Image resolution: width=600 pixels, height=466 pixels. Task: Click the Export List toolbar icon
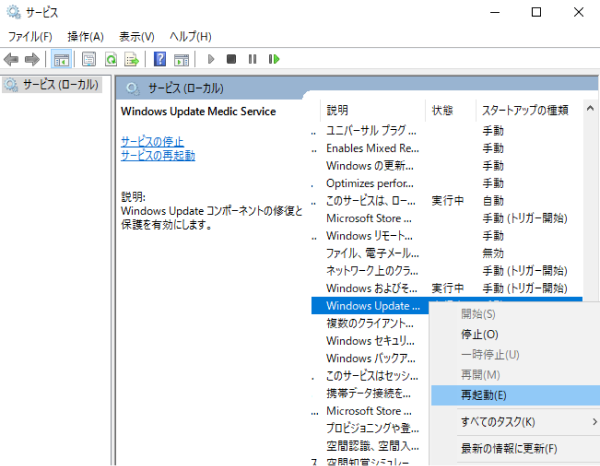(x=131, y=60)
